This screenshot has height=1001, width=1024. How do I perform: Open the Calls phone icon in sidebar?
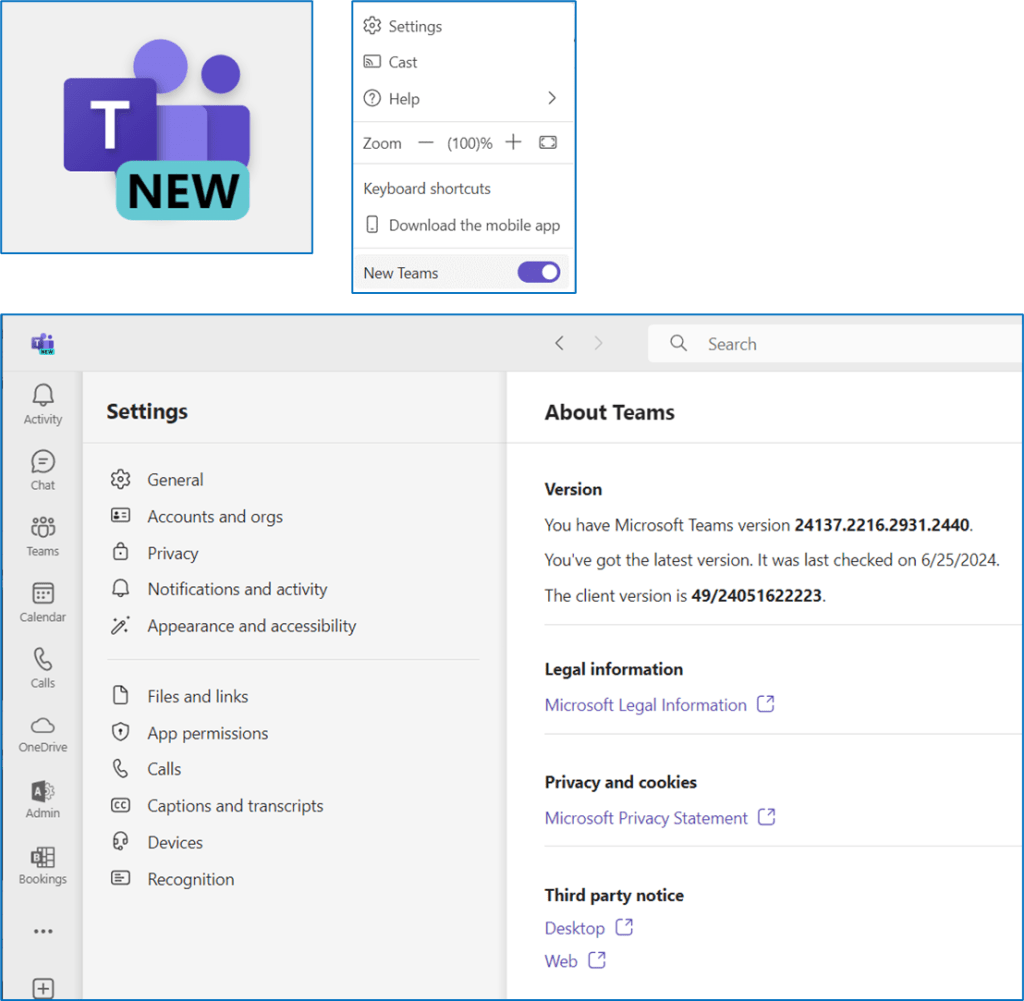click(43, 660)
